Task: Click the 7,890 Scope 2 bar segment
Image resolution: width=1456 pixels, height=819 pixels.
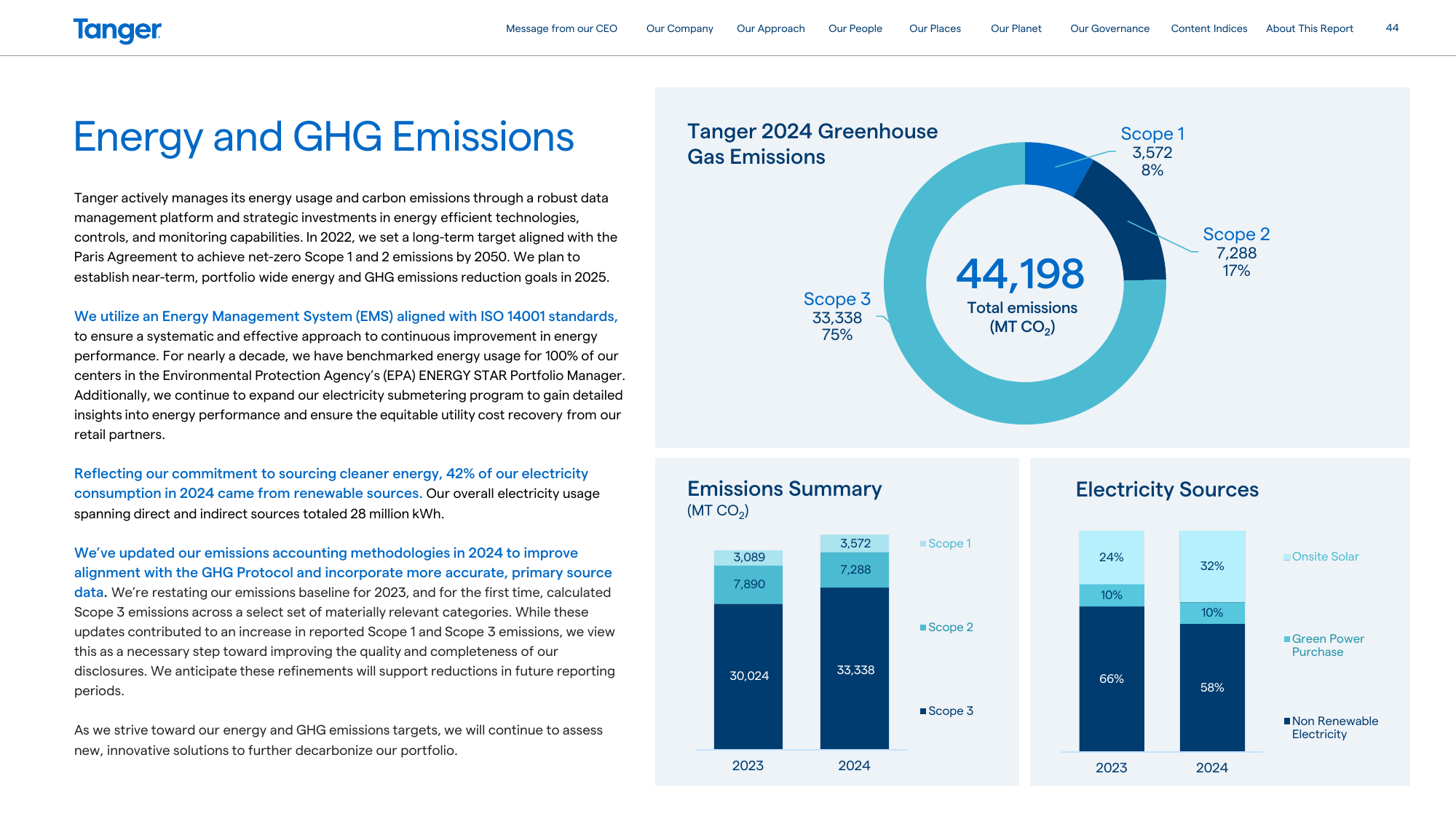Action: pos(748,585)
